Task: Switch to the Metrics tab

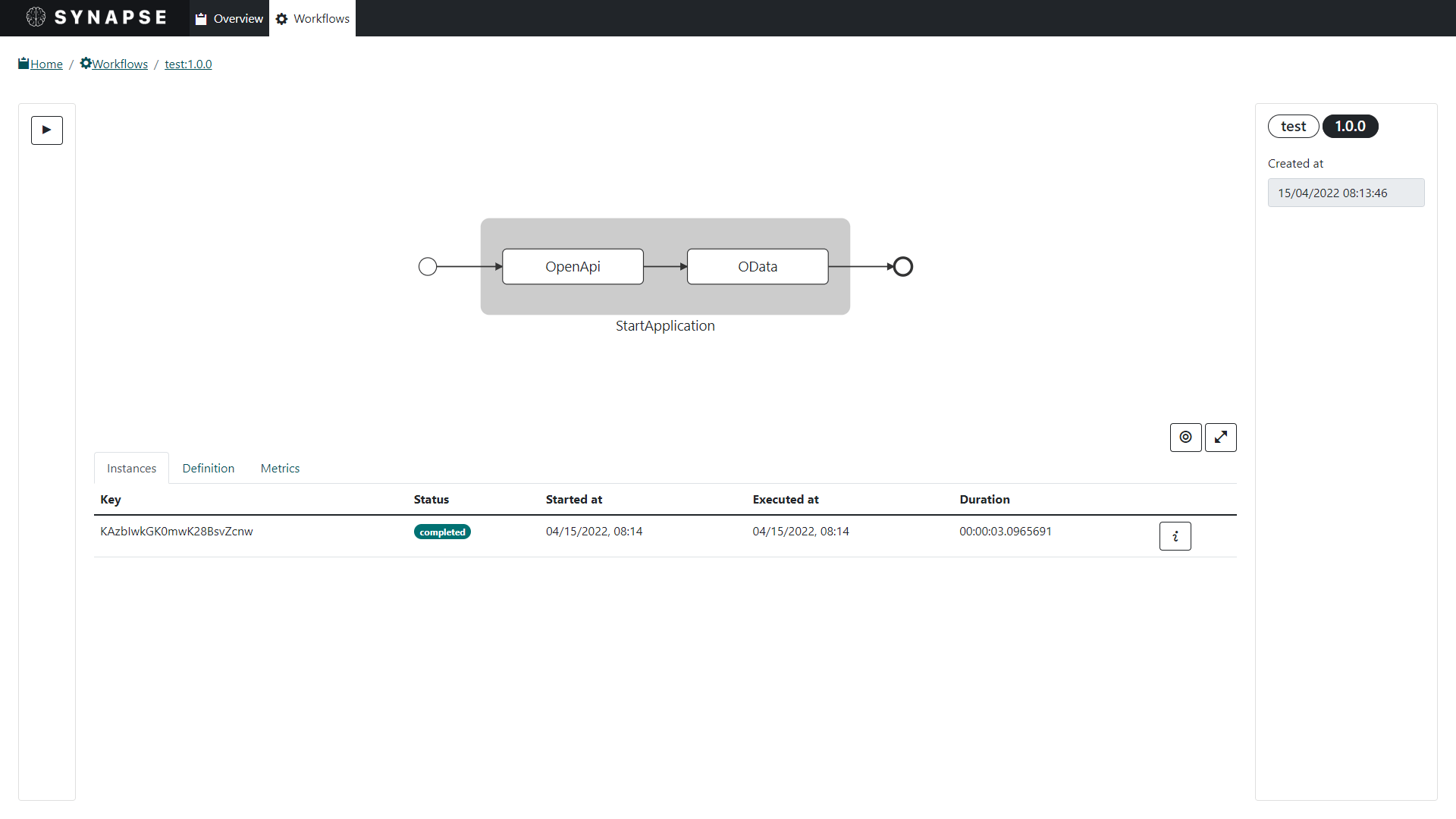Action: (280, 469)
